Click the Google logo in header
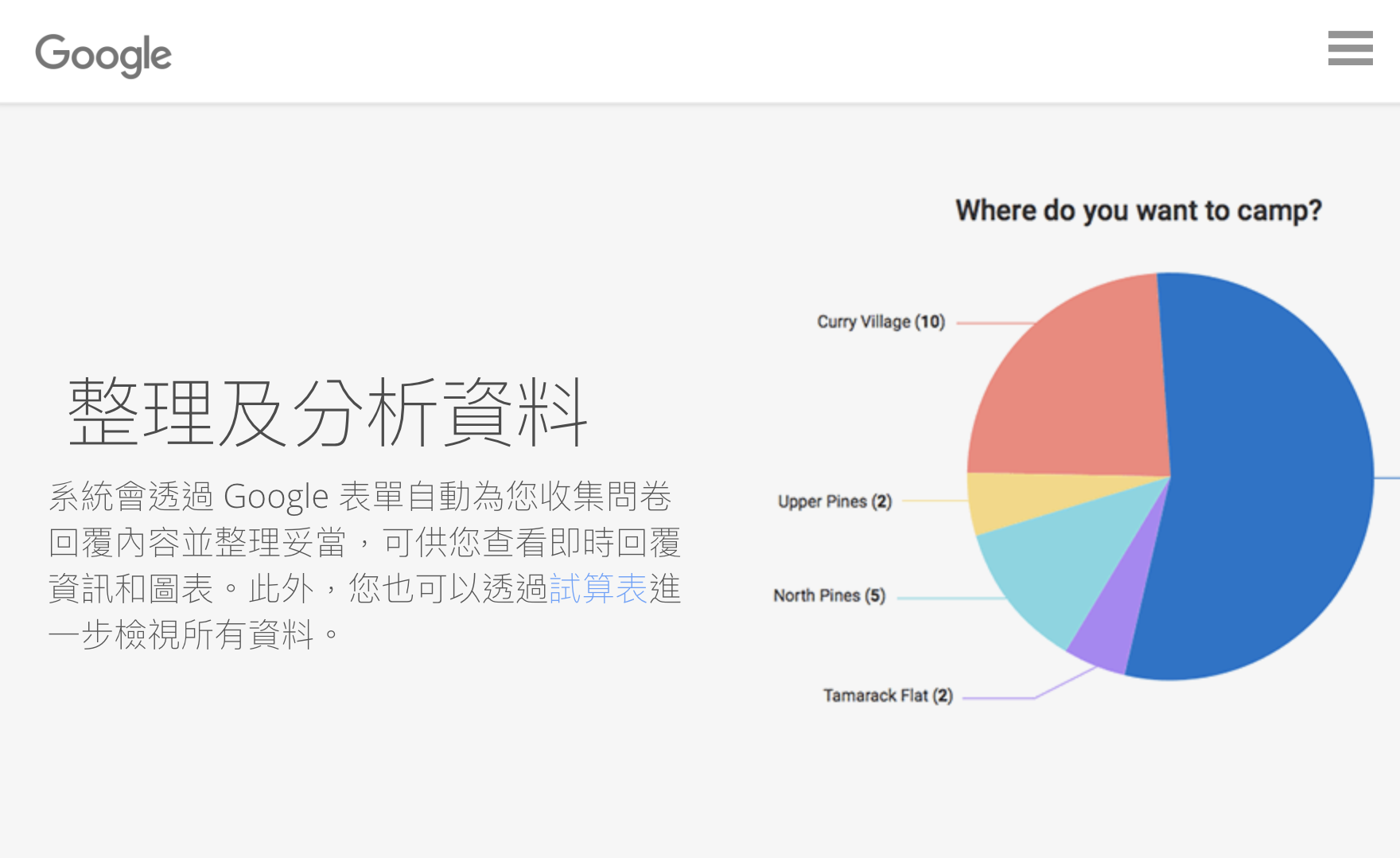 click(103, 55)
